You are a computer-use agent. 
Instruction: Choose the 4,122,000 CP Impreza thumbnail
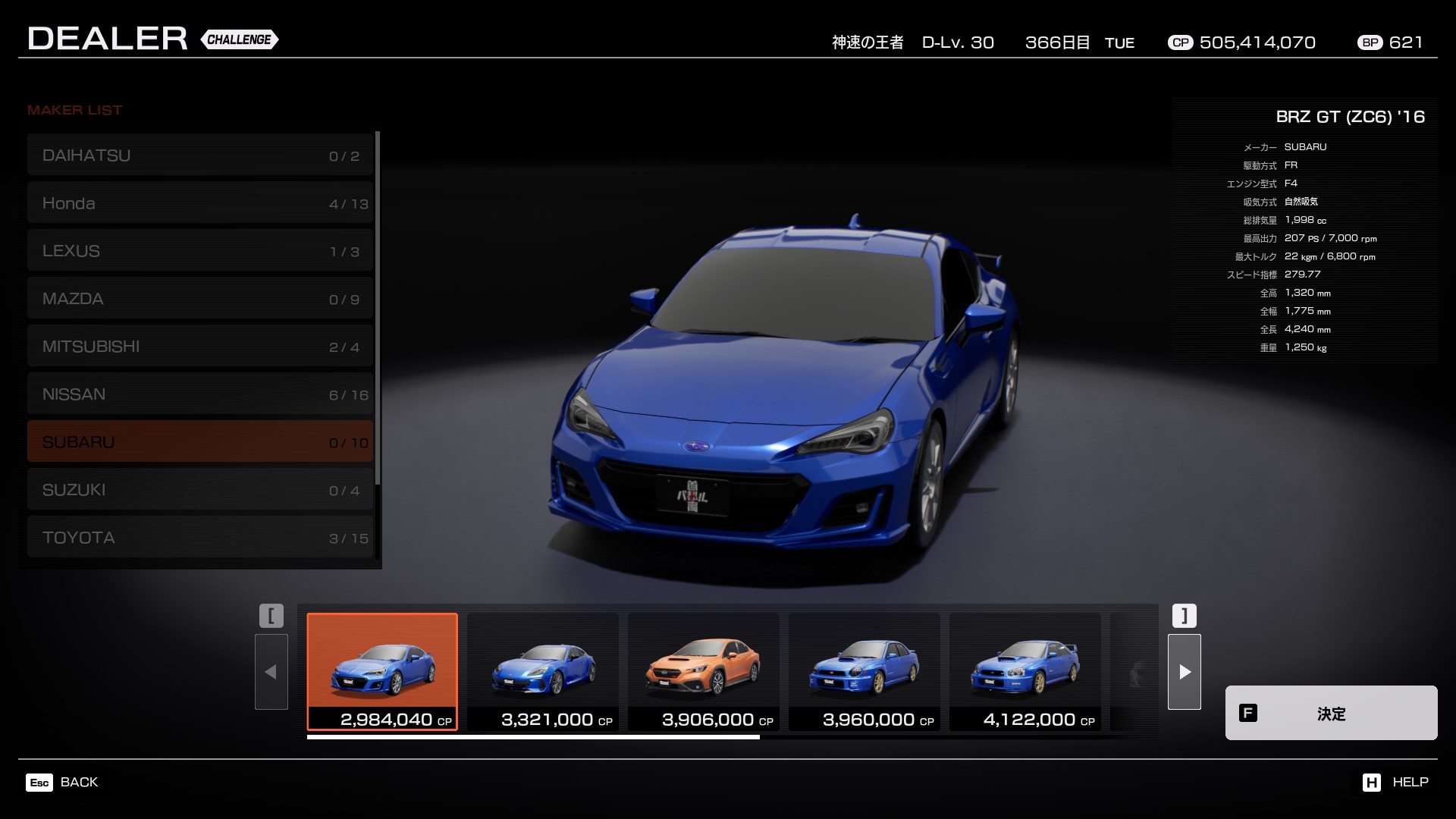point(1025,671)
